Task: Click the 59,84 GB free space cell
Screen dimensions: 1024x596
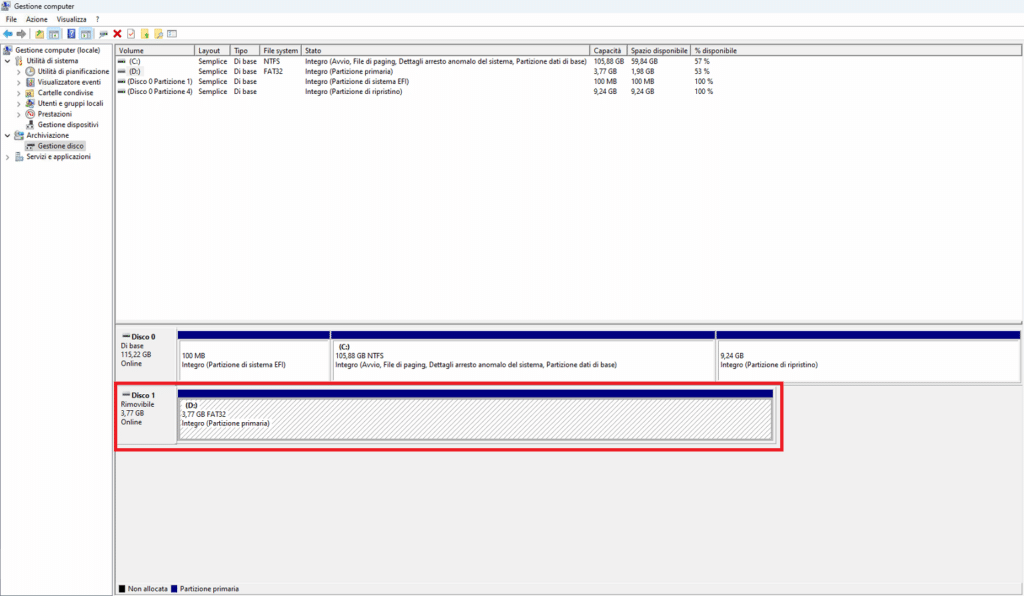Action: [644, 61]
